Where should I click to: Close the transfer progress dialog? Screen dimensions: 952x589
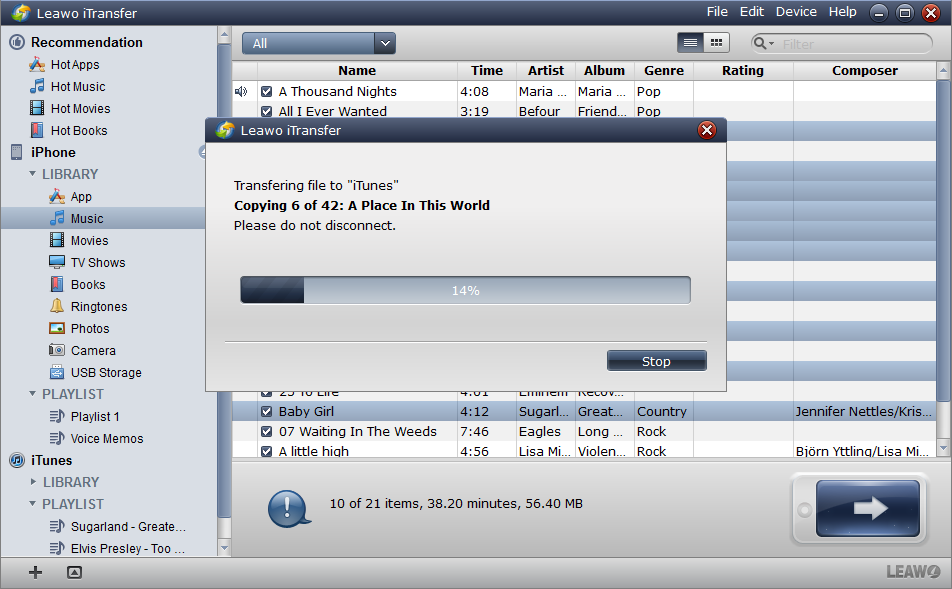click(x=707, y=130)
